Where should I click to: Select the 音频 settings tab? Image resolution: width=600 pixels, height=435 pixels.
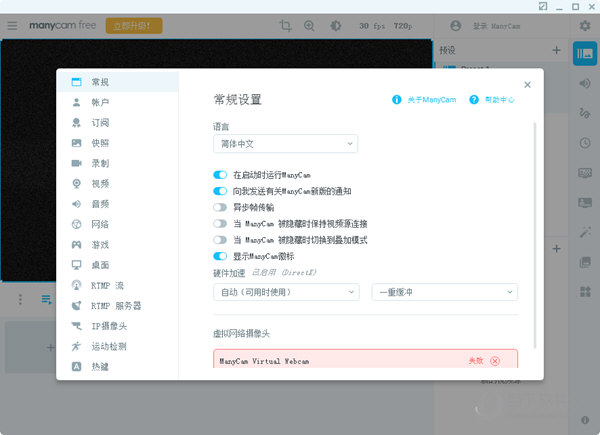coord(117,204)
